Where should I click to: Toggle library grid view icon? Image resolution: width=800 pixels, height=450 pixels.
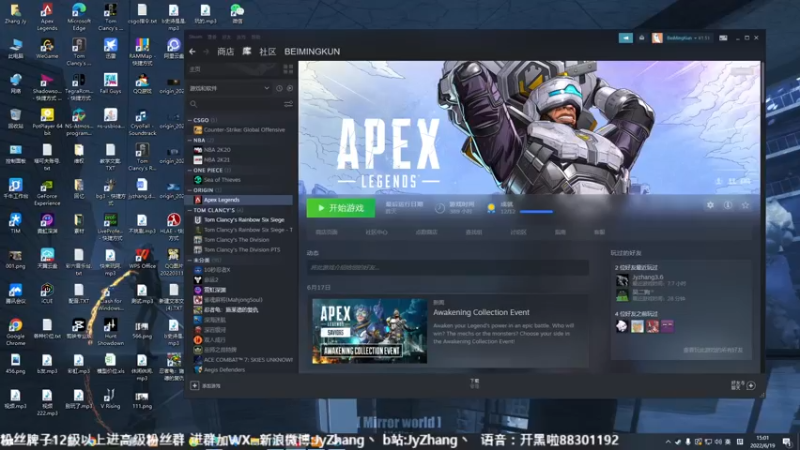click(288, 69)
